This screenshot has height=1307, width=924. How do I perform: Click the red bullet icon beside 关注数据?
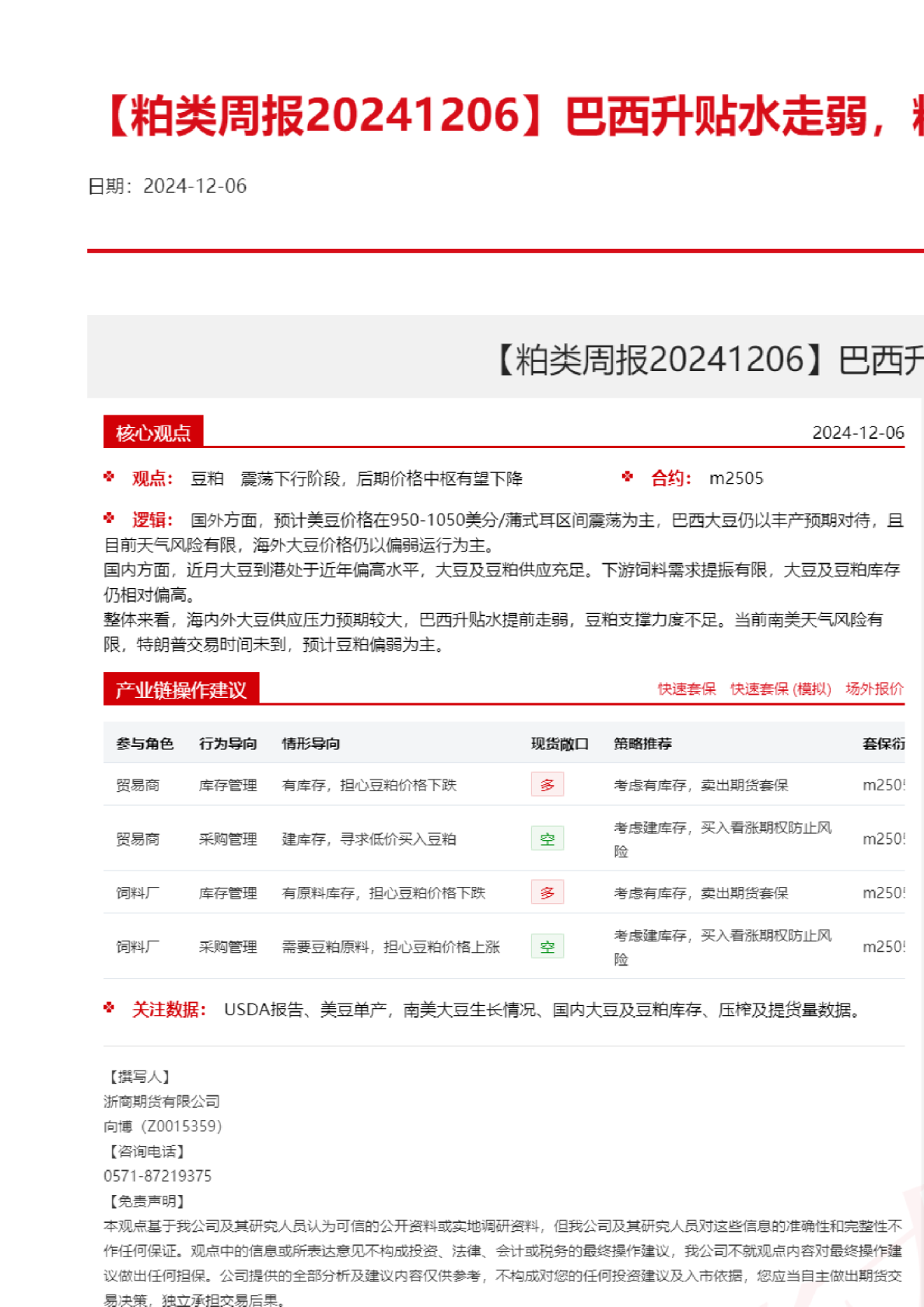109,1008
